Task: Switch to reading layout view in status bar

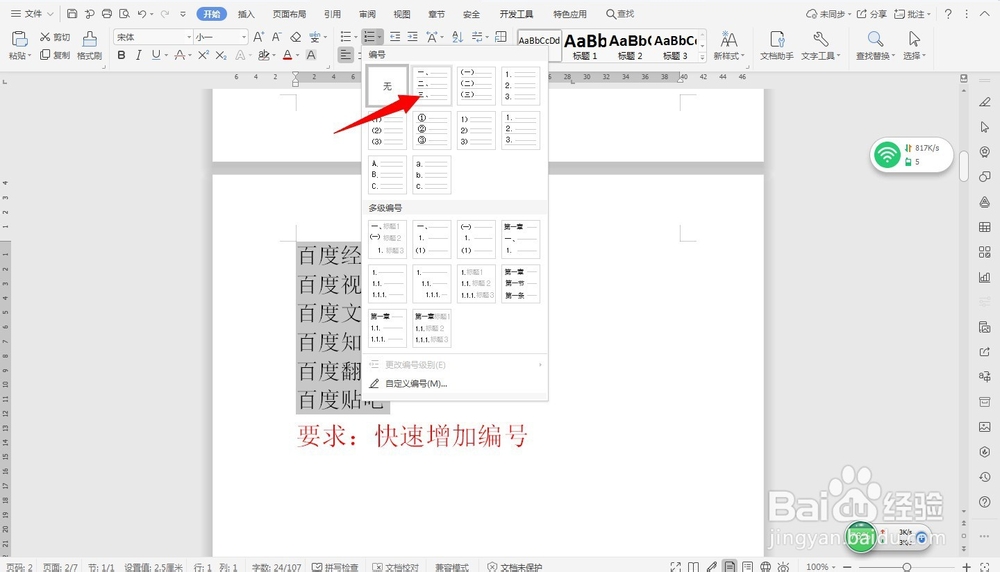Action: [x=693, y=566]
